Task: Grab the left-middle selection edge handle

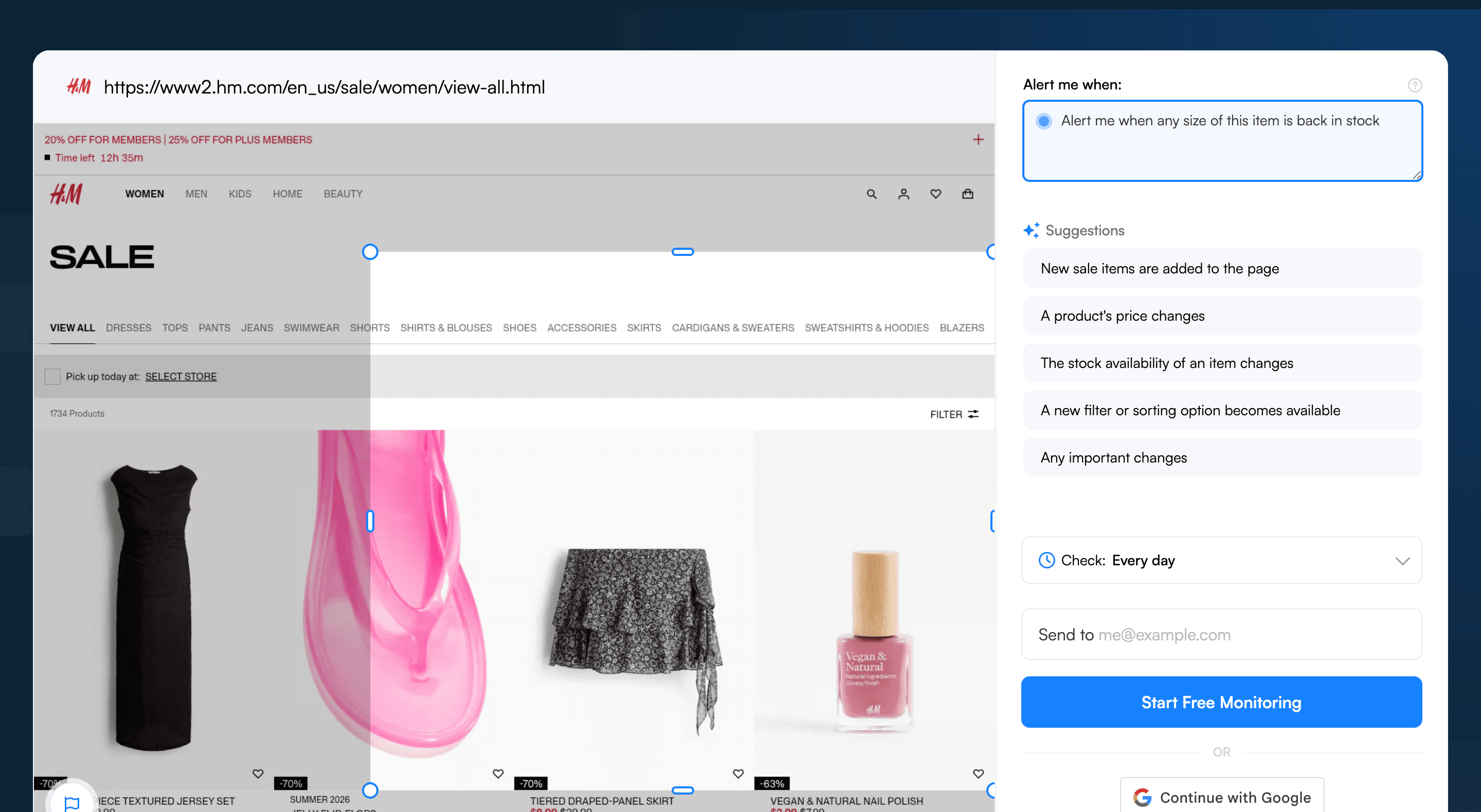Action: (x=370, y=521)
